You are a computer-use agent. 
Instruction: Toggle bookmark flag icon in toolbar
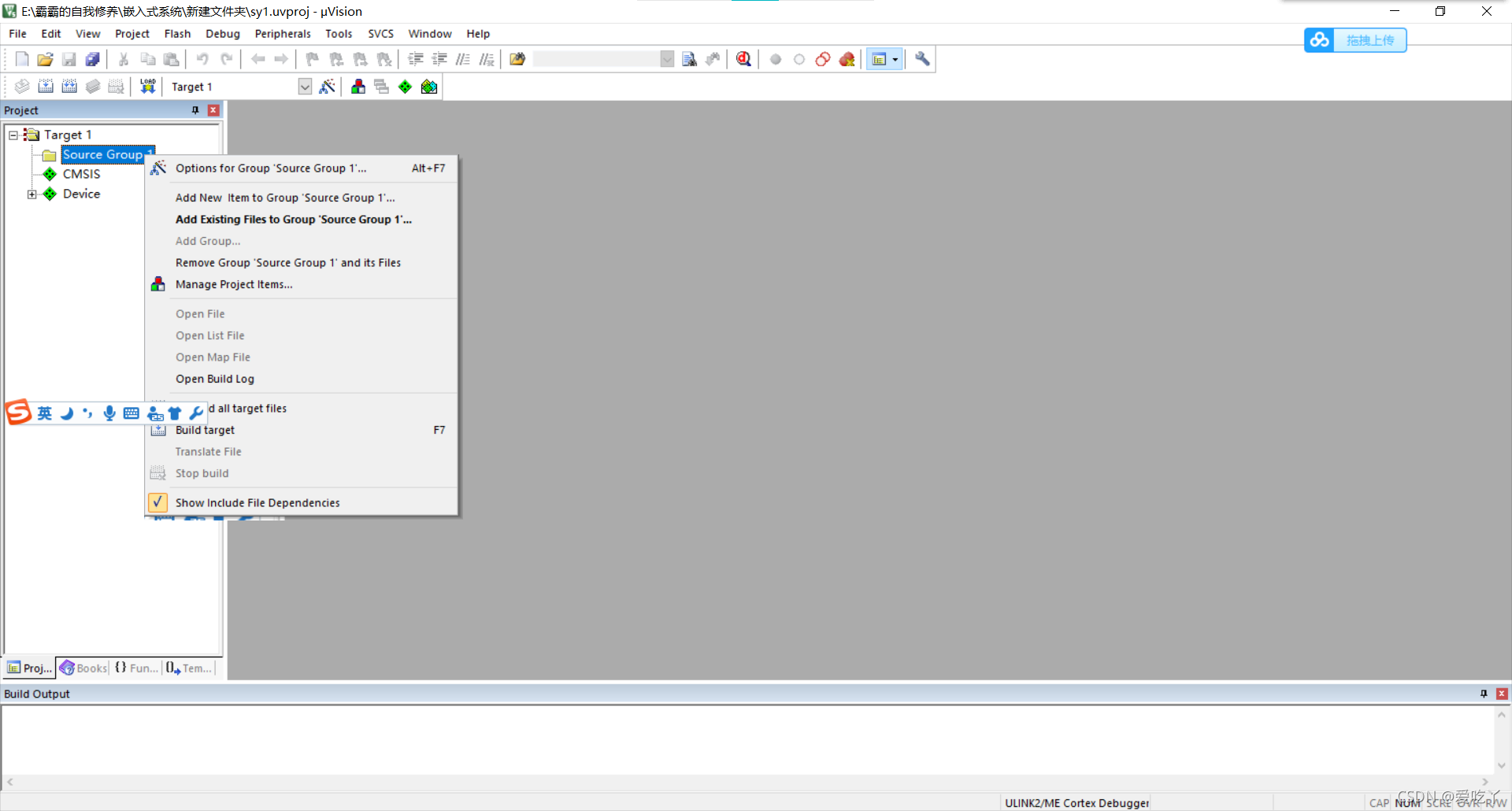(x=313, y=59)
